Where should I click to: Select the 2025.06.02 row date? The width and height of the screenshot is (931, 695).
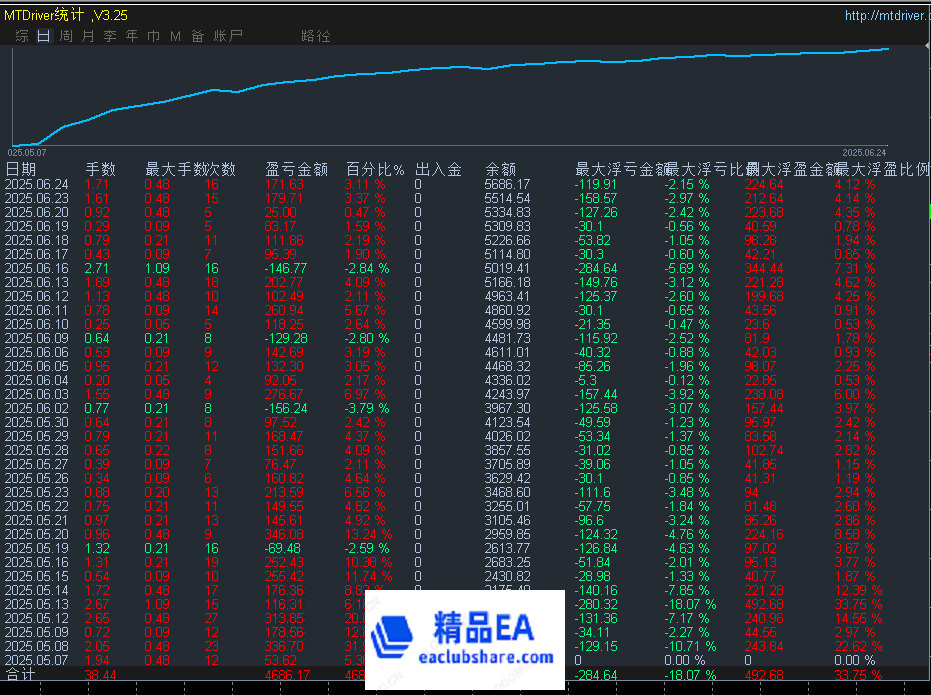(37, 408)
